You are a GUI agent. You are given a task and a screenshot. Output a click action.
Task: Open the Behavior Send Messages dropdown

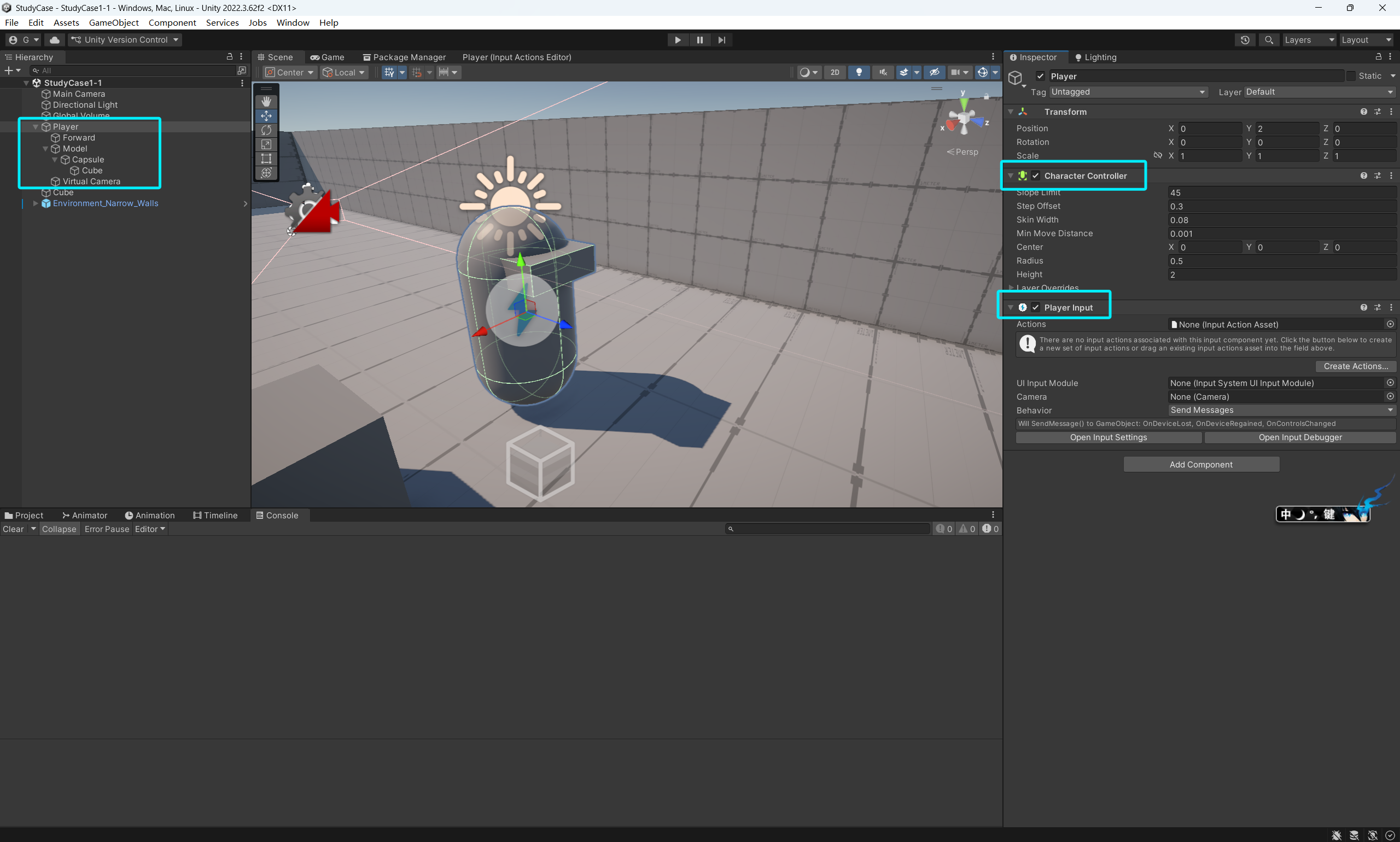pos(1281,410)
